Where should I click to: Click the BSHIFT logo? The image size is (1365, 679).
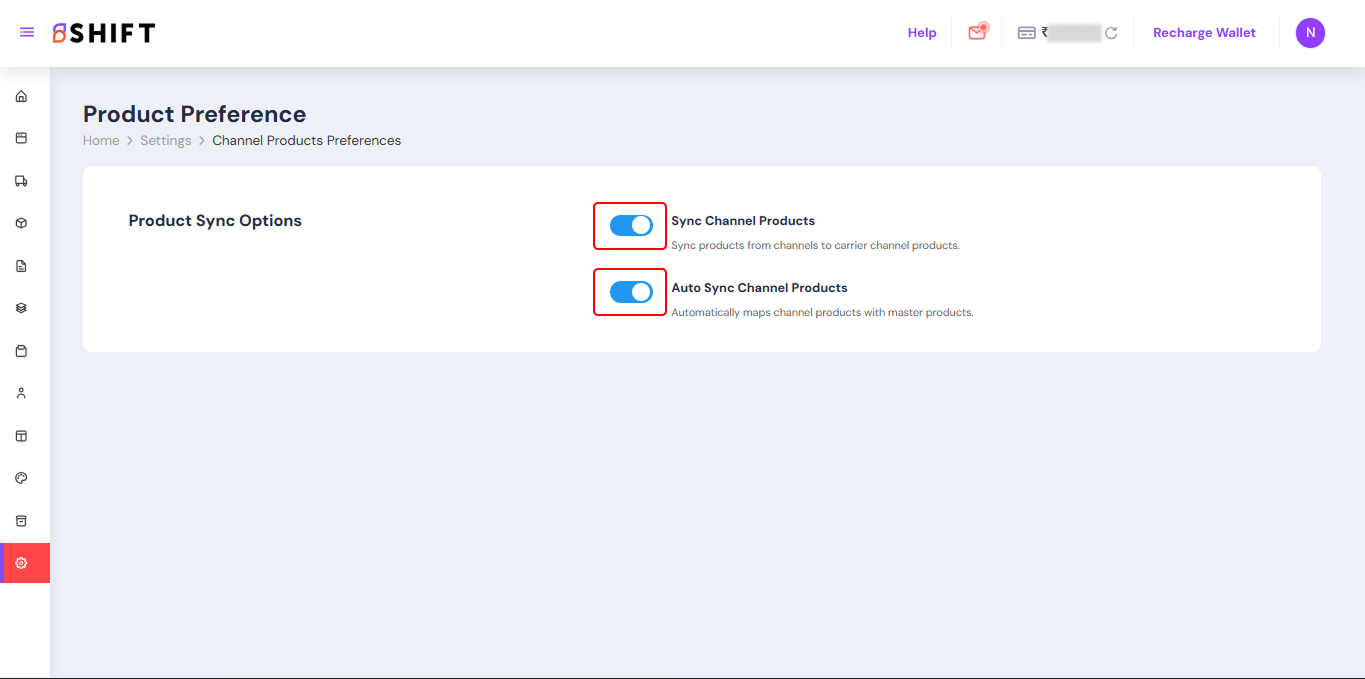coord(104,33)
